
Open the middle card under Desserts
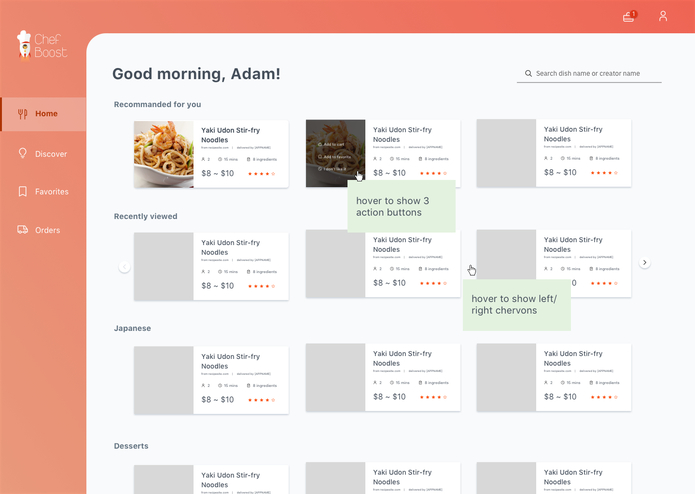[383, 478]
